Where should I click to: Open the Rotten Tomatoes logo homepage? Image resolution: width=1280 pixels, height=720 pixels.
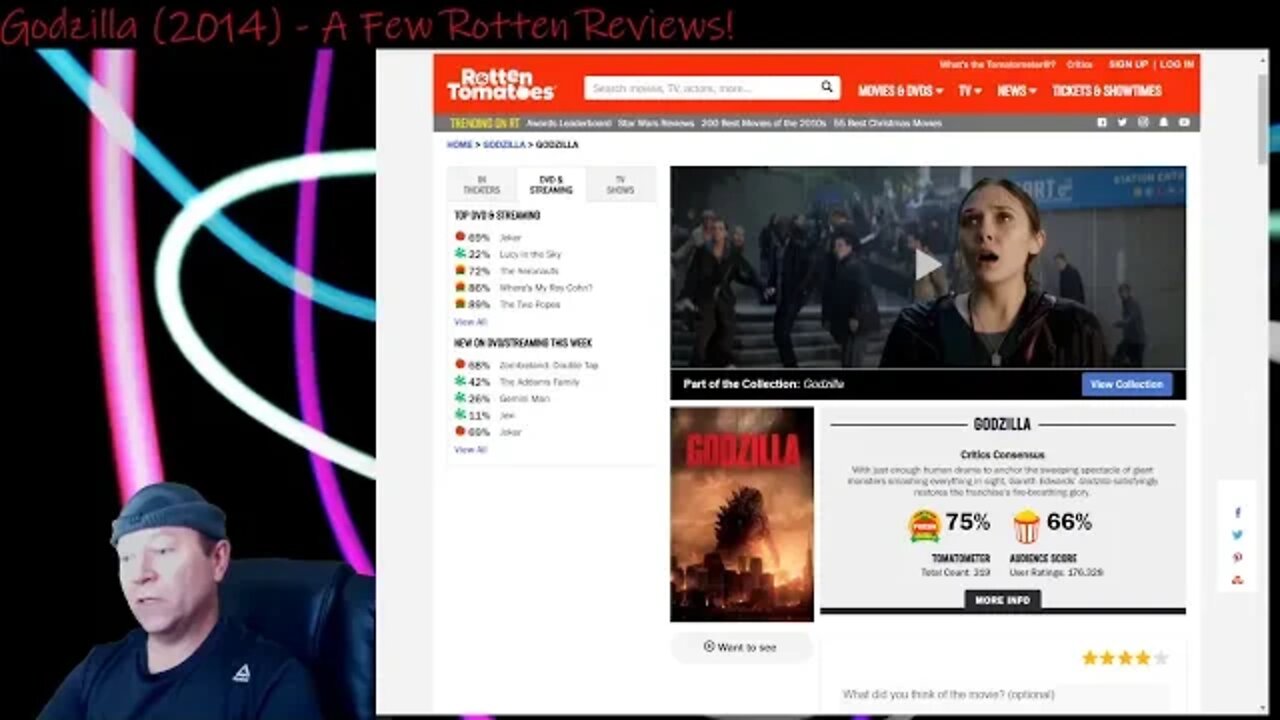[x=500, y=85]
